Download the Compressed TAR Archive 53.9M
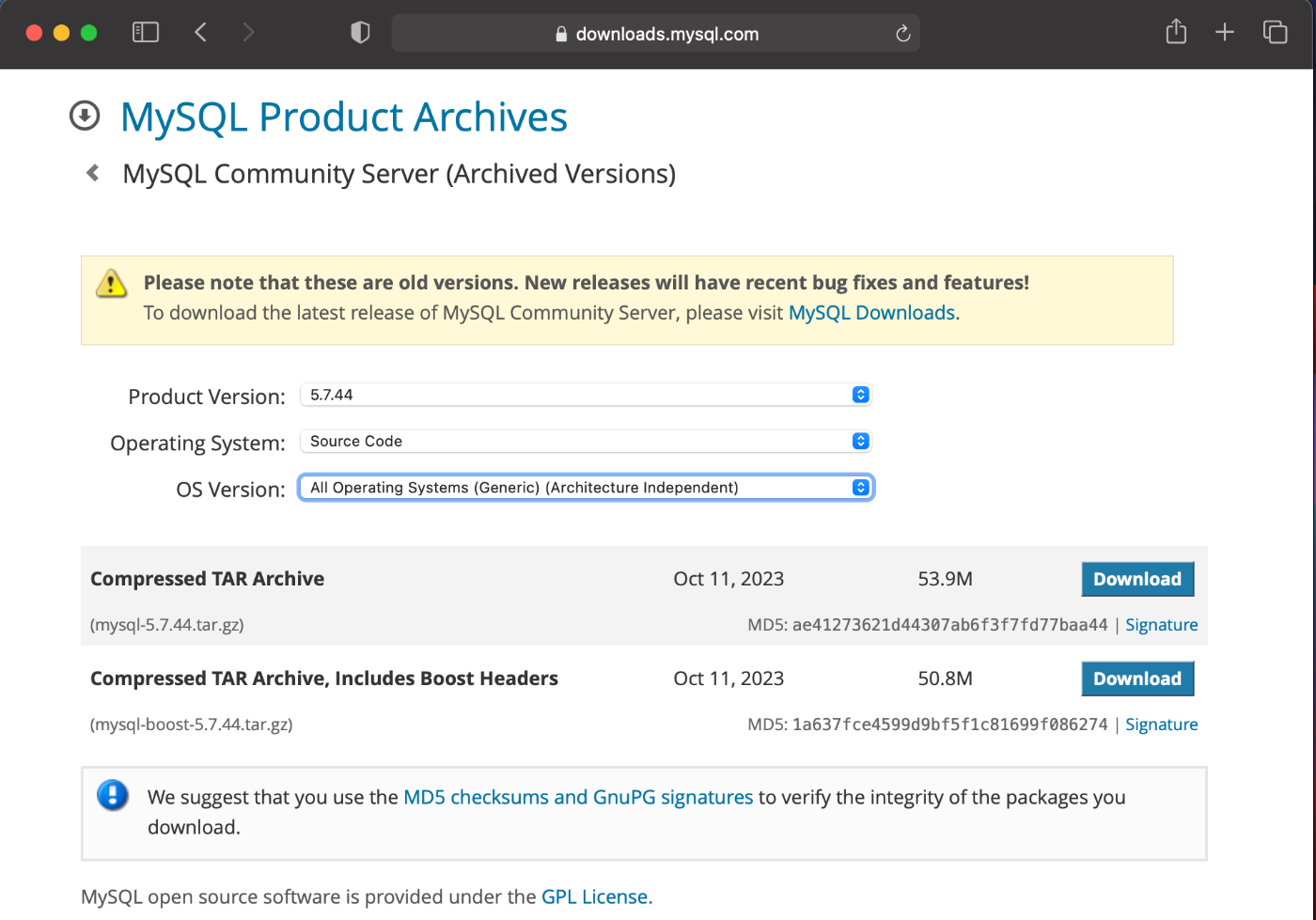The height and width of the screenshot is (920, 1316). tap(1137, 579)
